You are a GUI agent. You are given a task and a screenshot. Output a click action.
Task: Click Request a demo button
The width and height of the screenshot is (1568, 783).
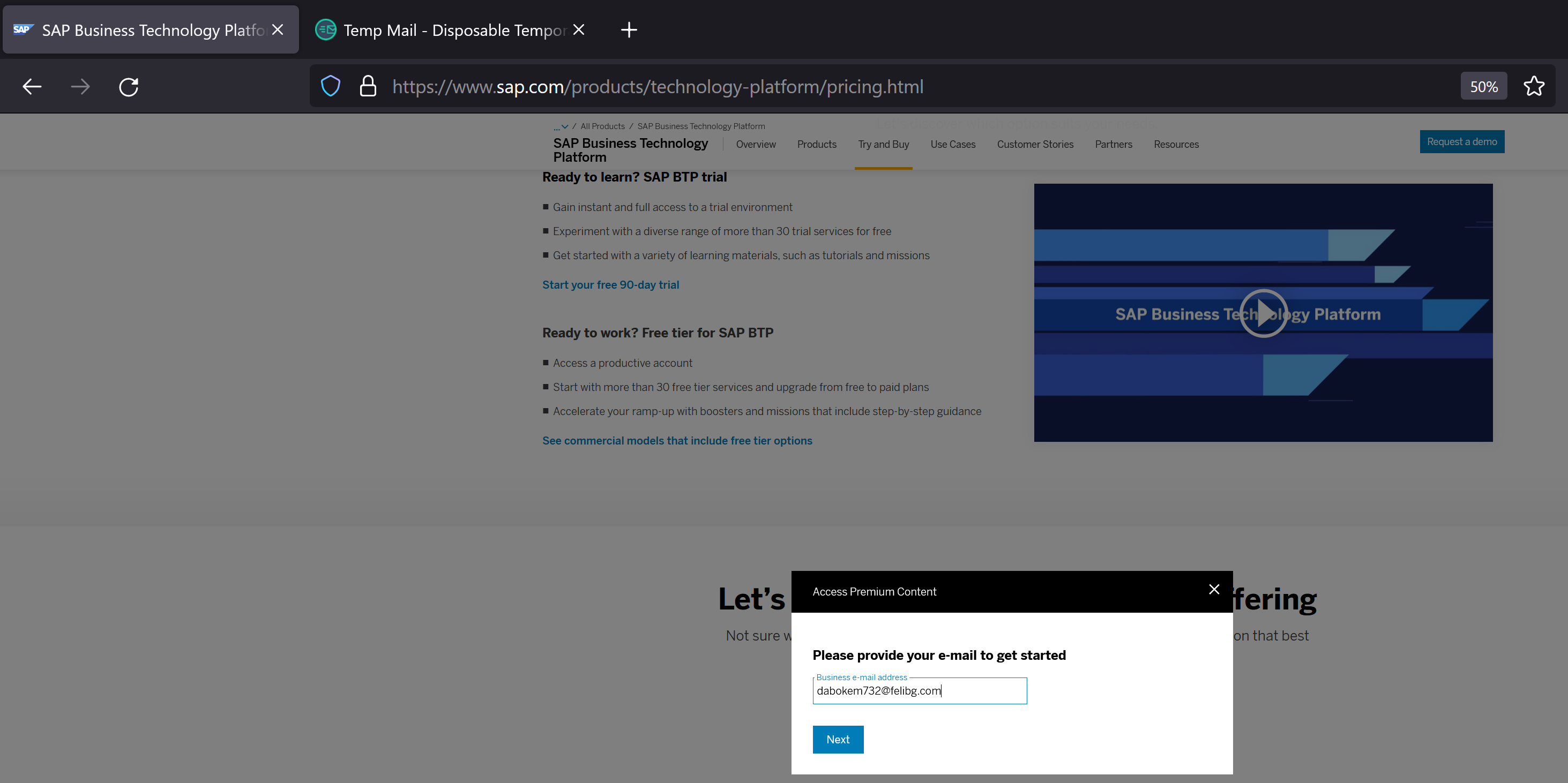coord(1461,142)
